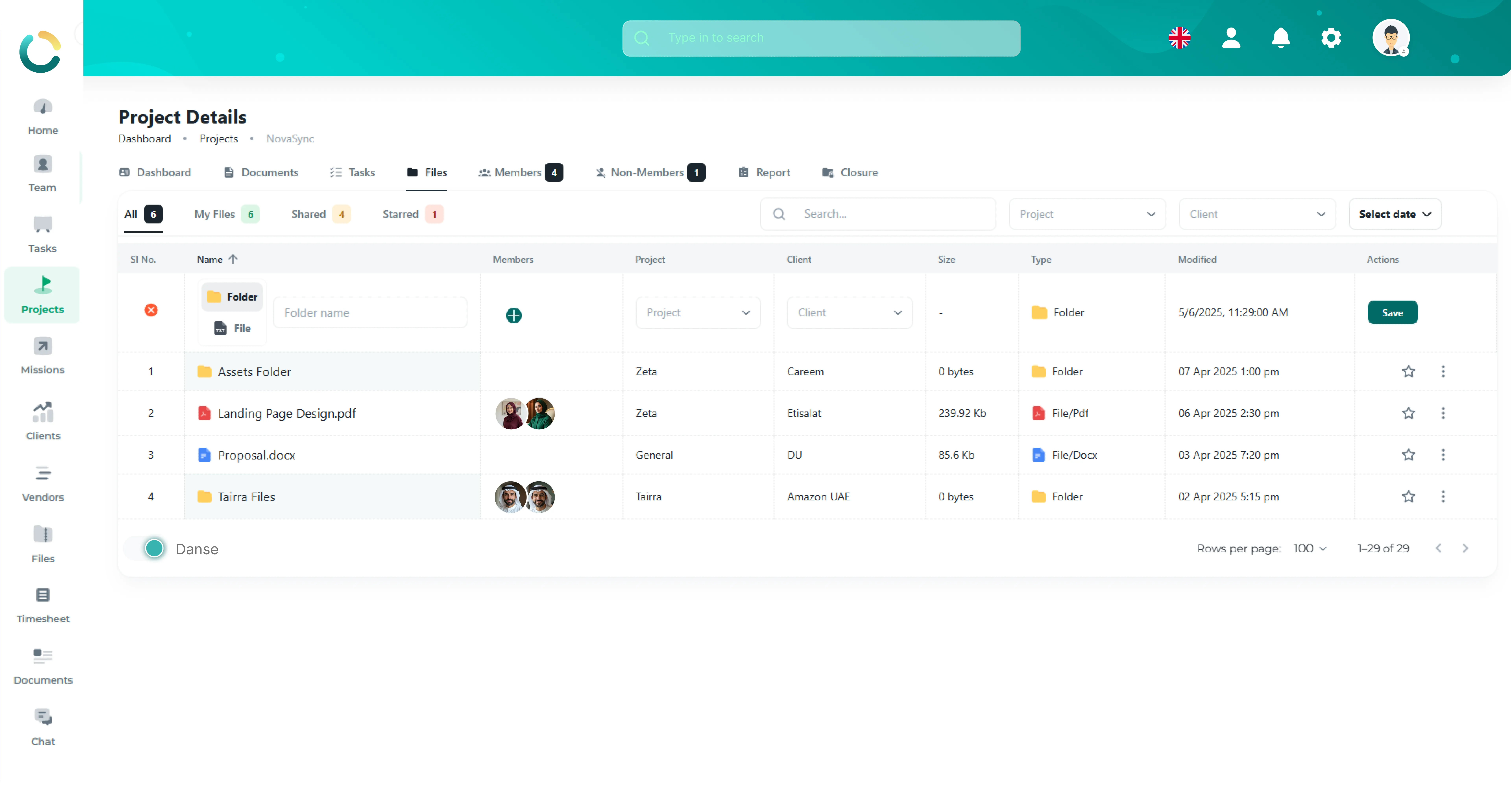Select the Files project tab
This screenshot has height=812, width=1511.
point(426,172)
